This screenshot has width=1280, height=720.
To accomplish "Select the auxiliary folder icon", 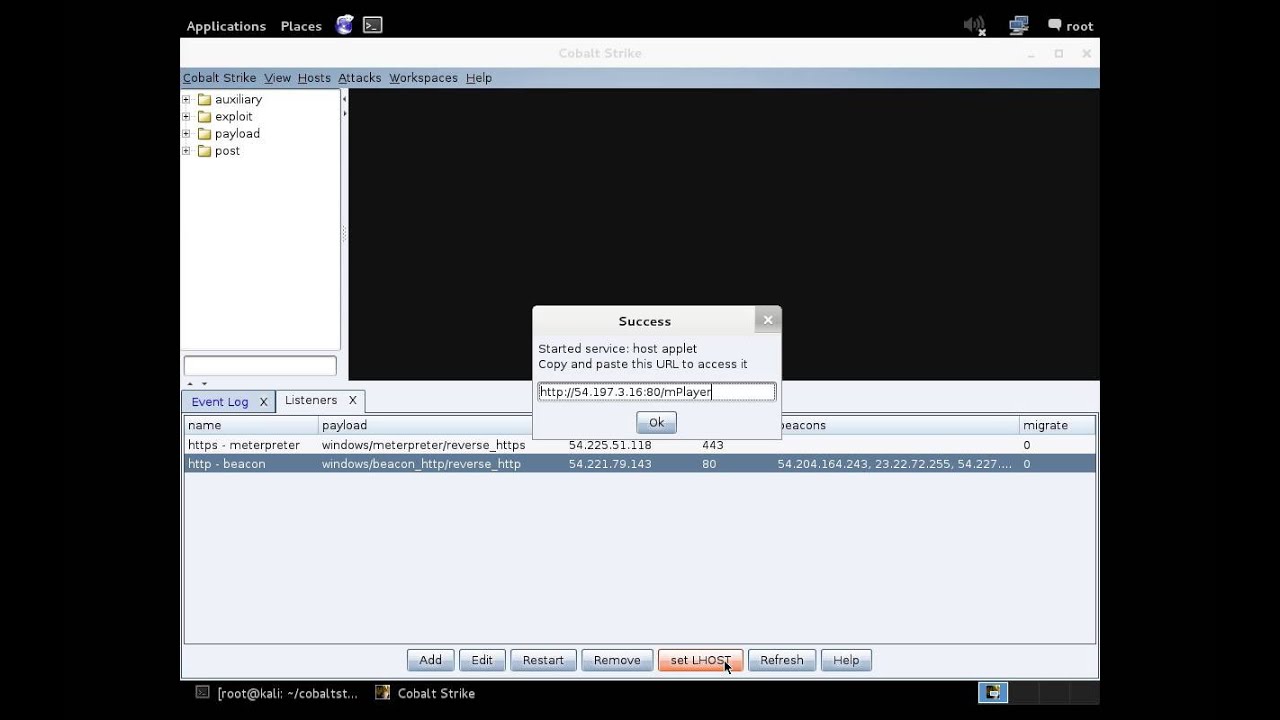I will pyautogui.click(x=204, y=99).
